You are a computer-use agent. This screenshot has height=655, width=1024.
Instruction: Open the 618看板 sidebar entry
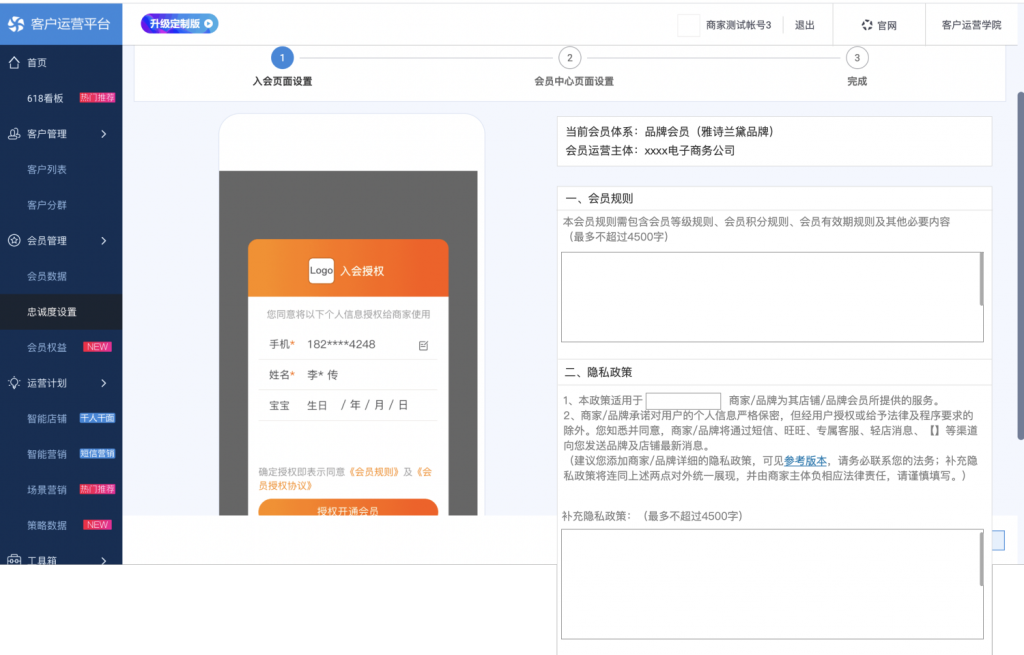(47, 98)
